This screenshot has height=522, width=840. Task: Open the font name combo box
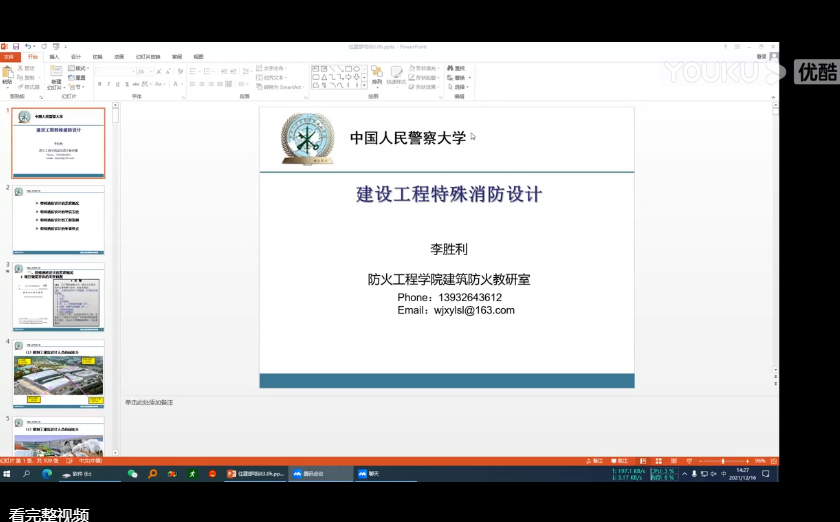[116, 71]
